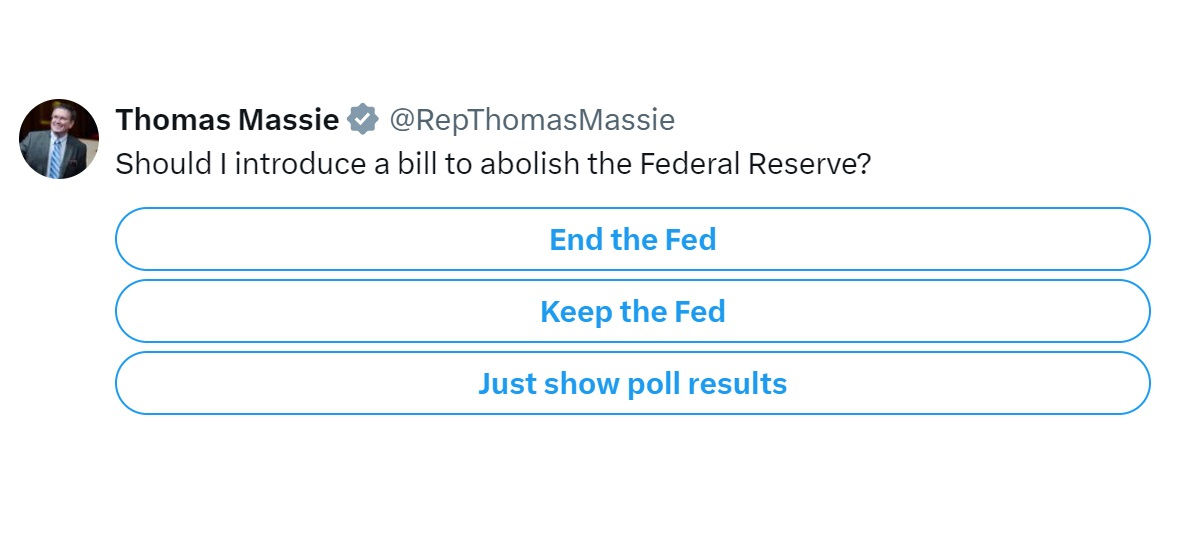
Task: Click the blue verified badge icon
Action: coord(362,121)
